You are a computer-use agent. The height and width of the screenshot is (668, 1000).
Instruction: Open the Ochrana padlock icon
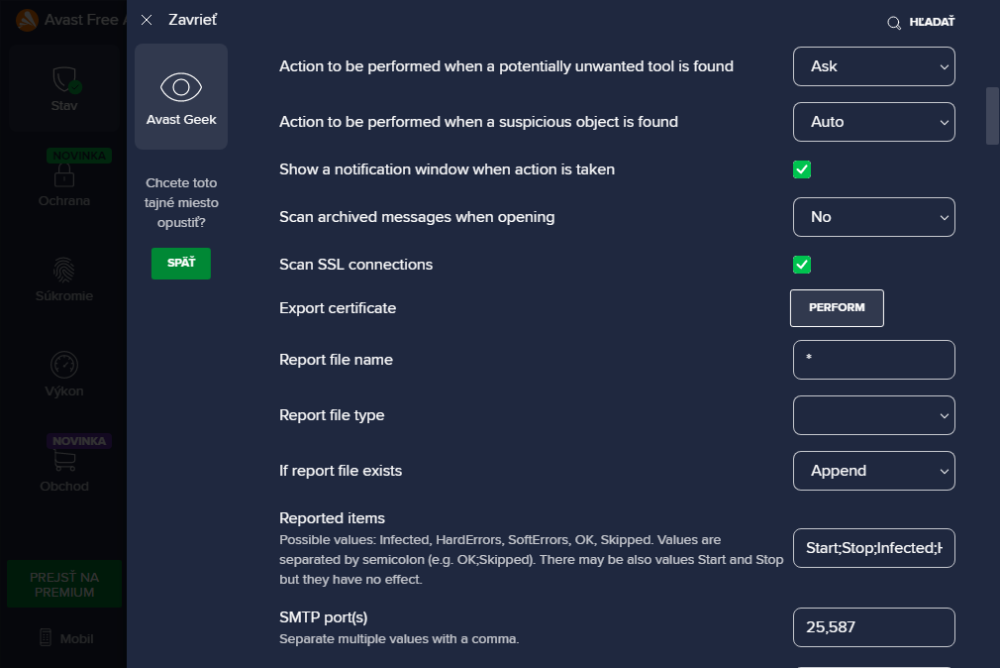click(64, 176)
